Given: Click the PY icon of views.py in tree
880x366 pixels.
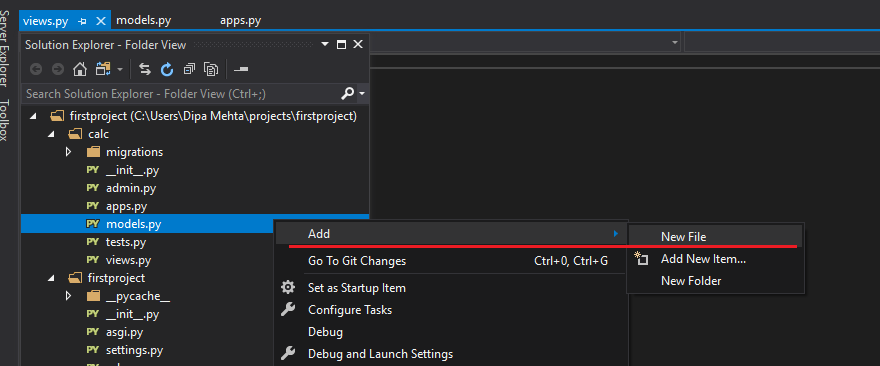Looking at the screenshot, I should click(93, 260).
